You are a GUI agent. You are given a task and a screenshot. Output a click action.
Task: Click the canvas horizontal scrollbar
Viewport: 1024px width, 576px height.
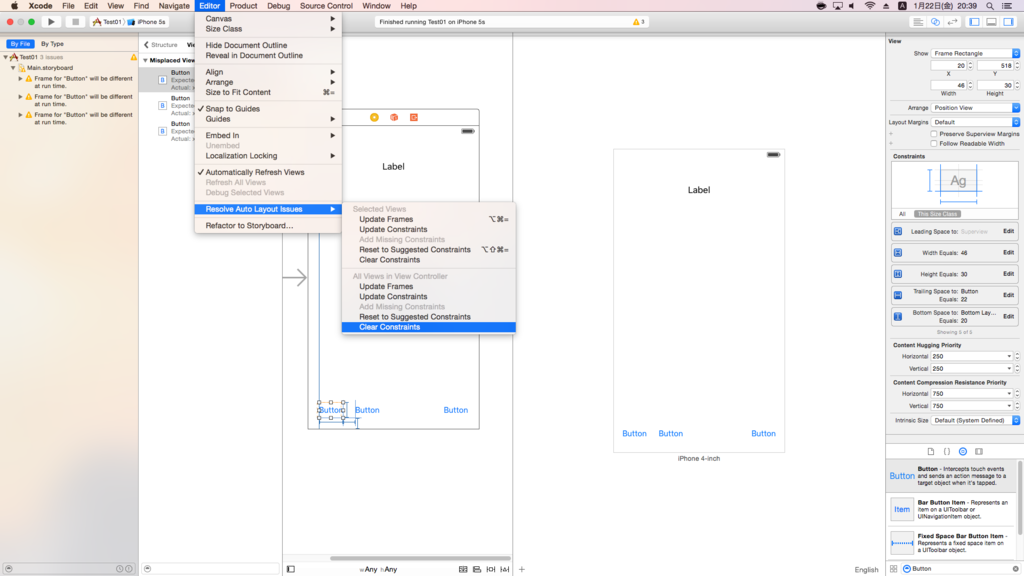point(419,558)
